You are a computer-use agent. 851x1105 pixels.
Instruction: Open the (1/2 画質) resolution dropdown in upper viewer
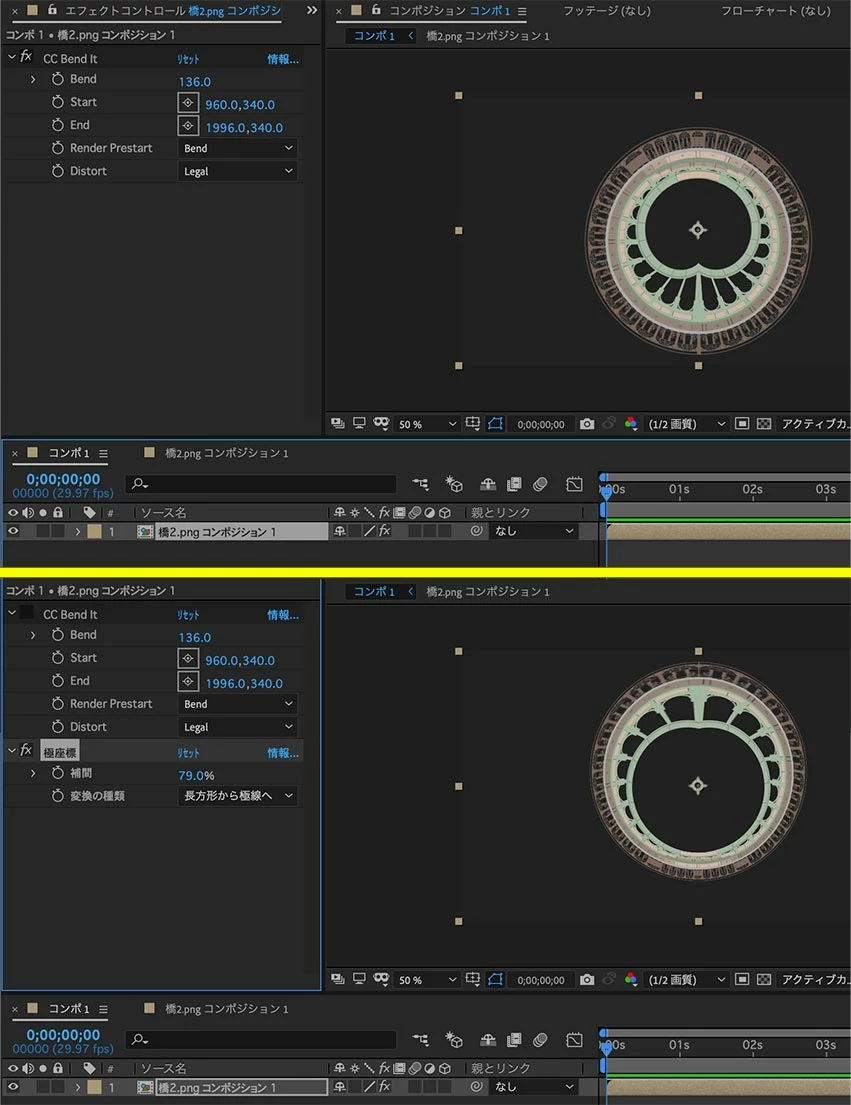click(686, 424)
